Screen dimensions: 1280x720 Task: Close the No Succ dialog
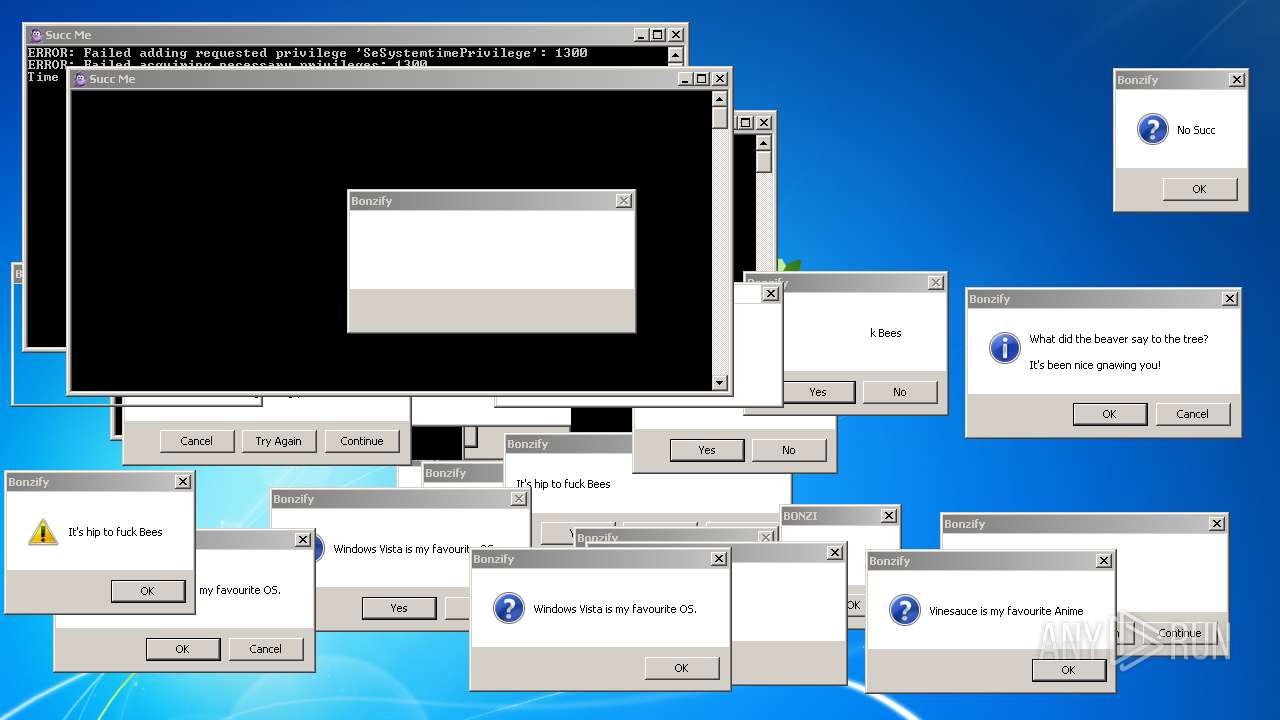(x=1237, y=80)
